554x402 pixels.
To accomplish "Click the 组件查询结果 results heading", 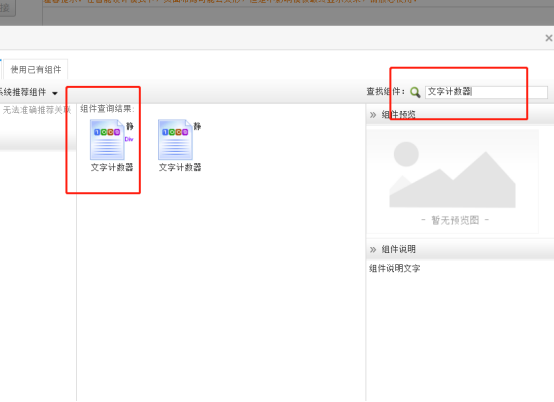I will point(107,109).
